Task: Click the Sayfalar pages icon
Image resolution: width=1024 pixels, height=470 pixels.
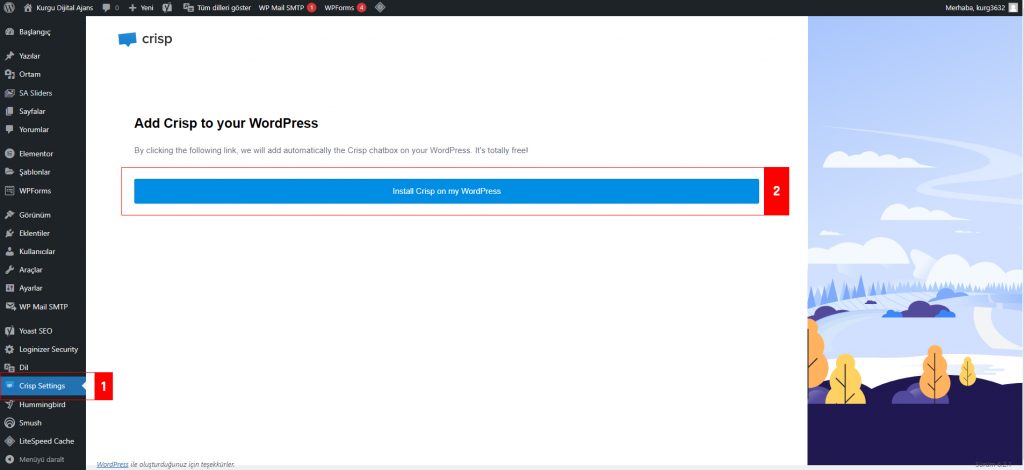Action: [x=9, y=111]
